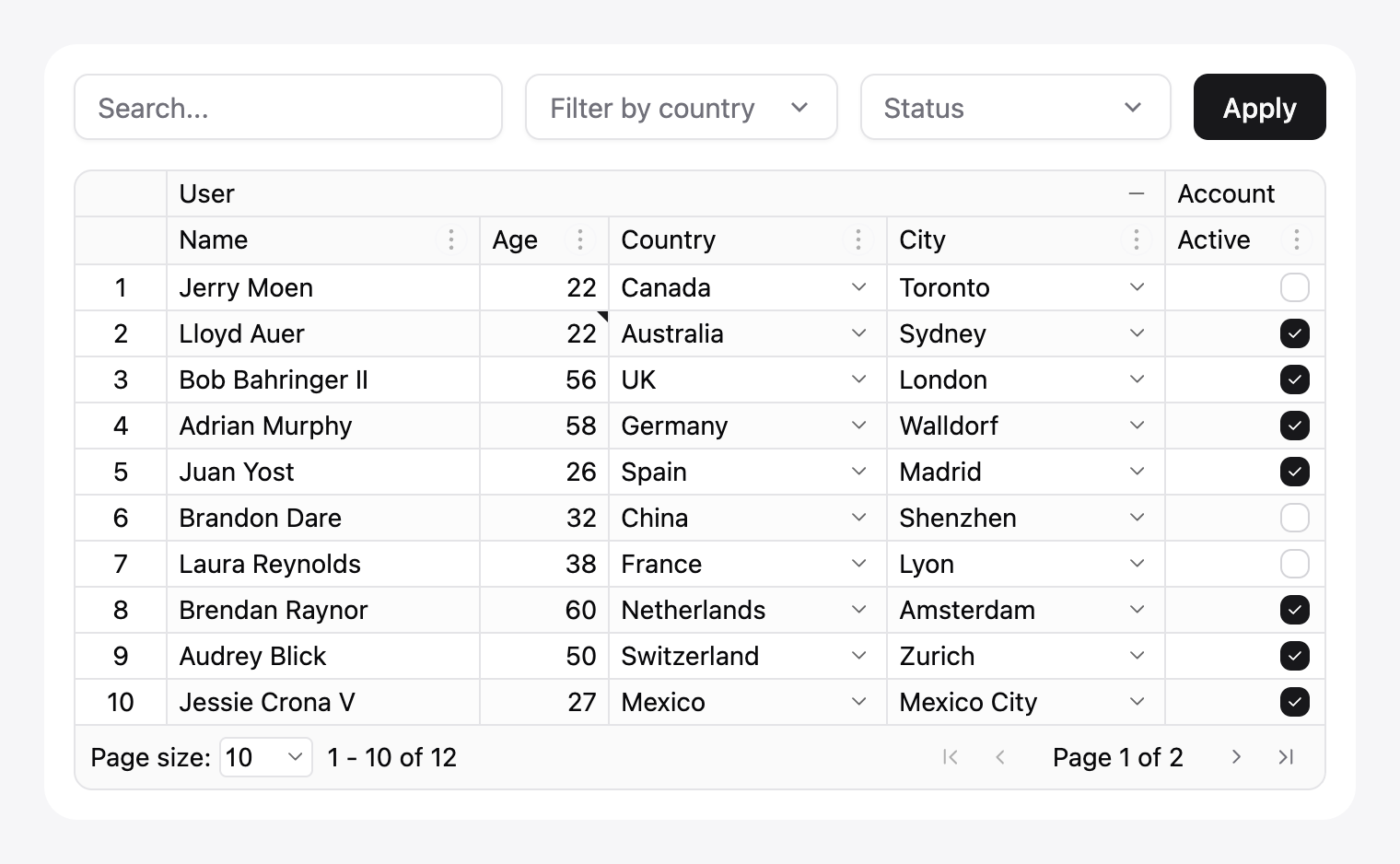The image size is (1400, 864).
Task: Jump to the last page arrow
Action: tap(1286, 757)
